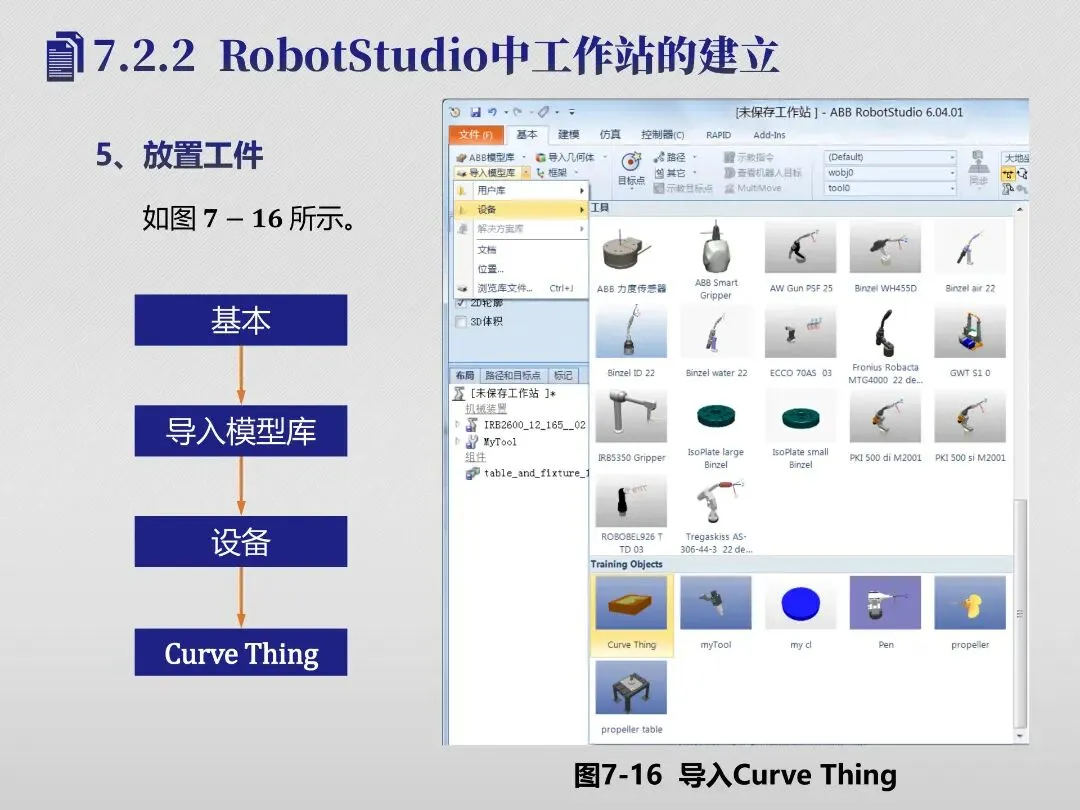The image size is (1080, 810).
Task: Select the PKI 500 di M2001 thumbnail
Action: point(885,416)
